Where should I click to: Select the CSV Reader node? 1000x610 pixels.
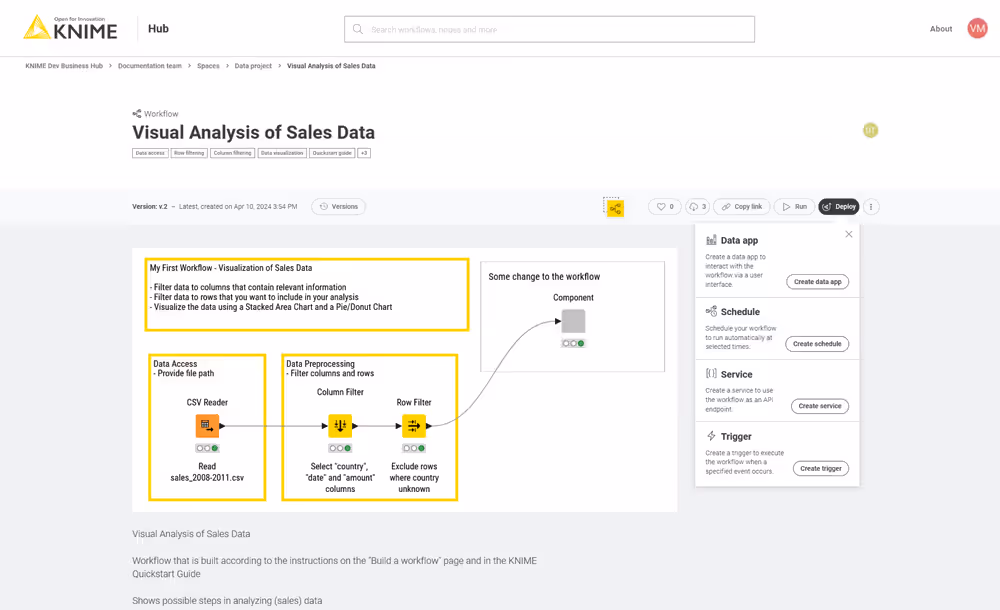pyautogui.click(x=207, y=425)
